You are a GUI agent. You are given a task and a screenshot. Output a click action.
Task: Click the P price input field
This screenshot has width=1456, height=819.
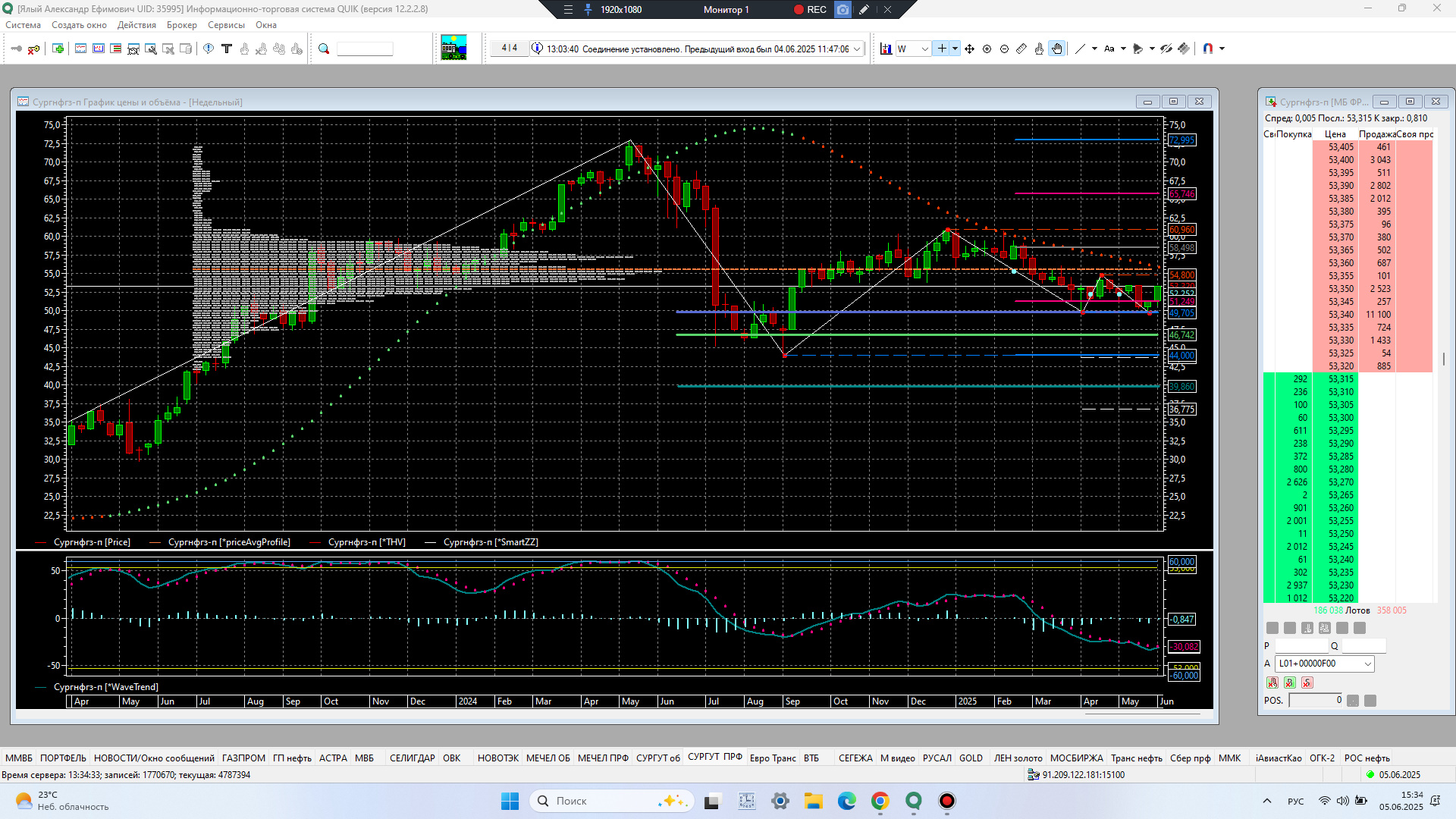click(1301, 646)
